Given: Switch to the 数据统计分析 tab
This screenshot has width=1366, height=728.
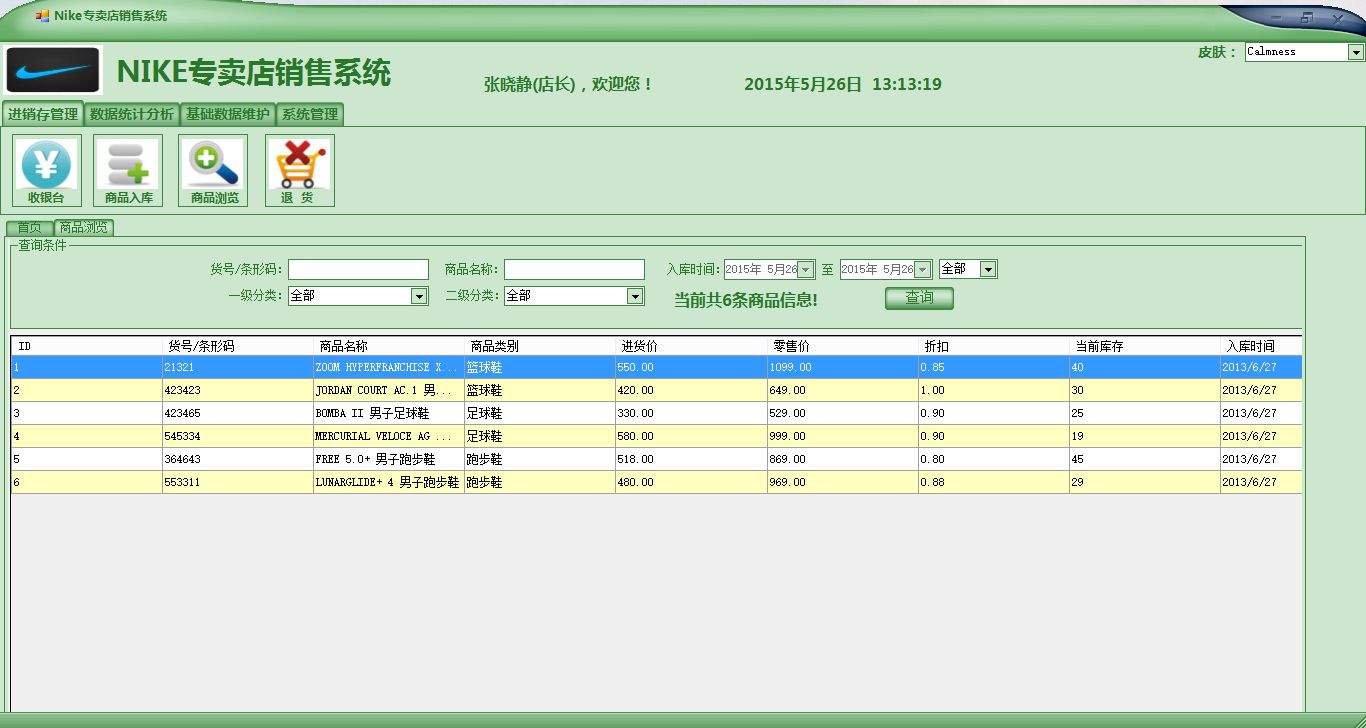Looking at the screenshot, I should 132,114.
